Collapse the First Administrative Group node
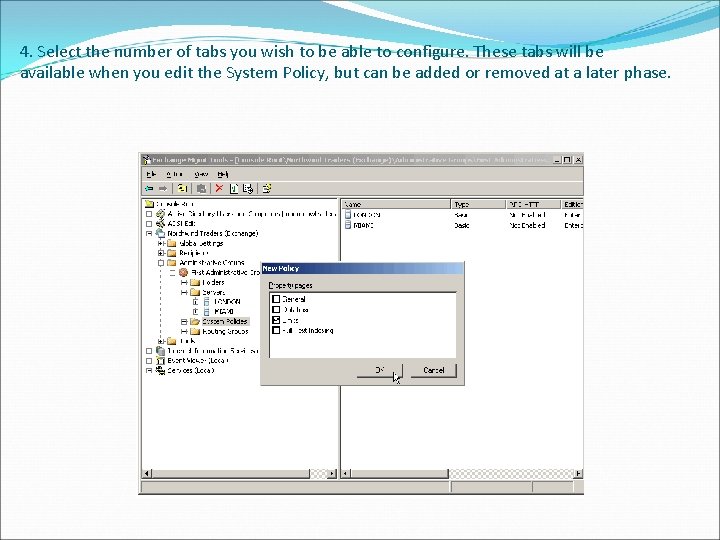This screenshot has width=720, height=540. tap(172, 272)
